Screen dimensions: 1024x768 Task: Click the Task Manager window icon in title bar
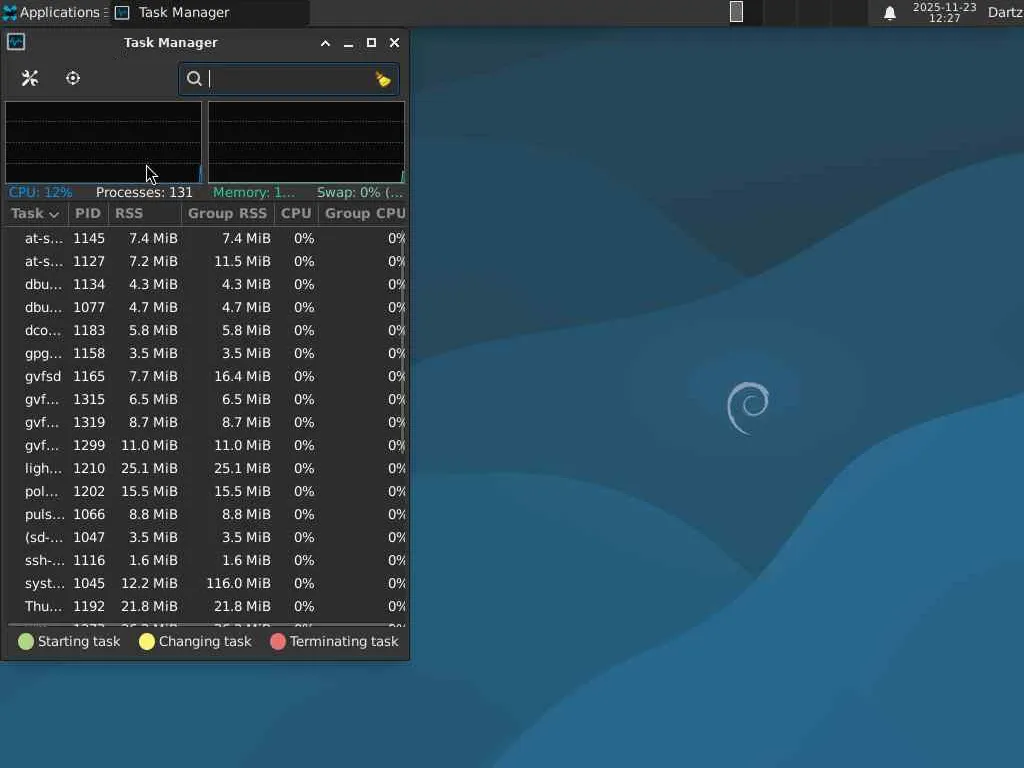pos(16,42)
